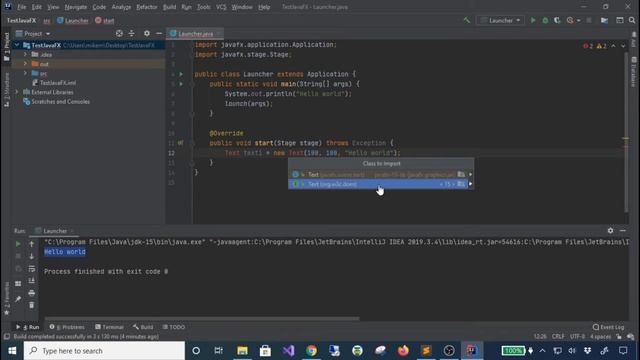Click the error count indicator in editor

[588, 46]
